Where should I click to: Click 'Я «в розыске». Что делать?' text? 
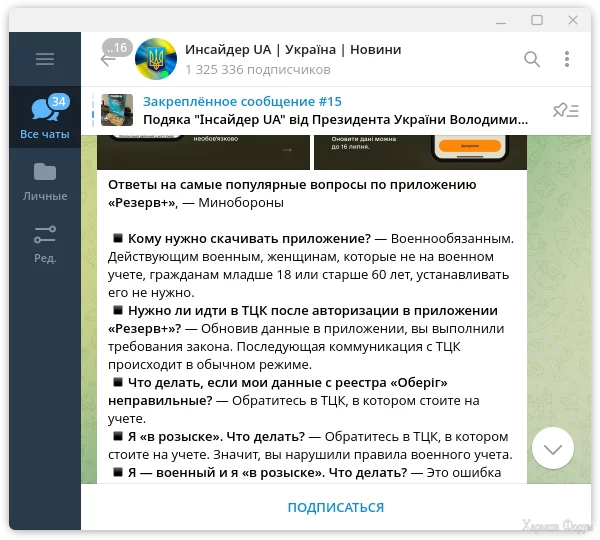[x=216, y=437]
